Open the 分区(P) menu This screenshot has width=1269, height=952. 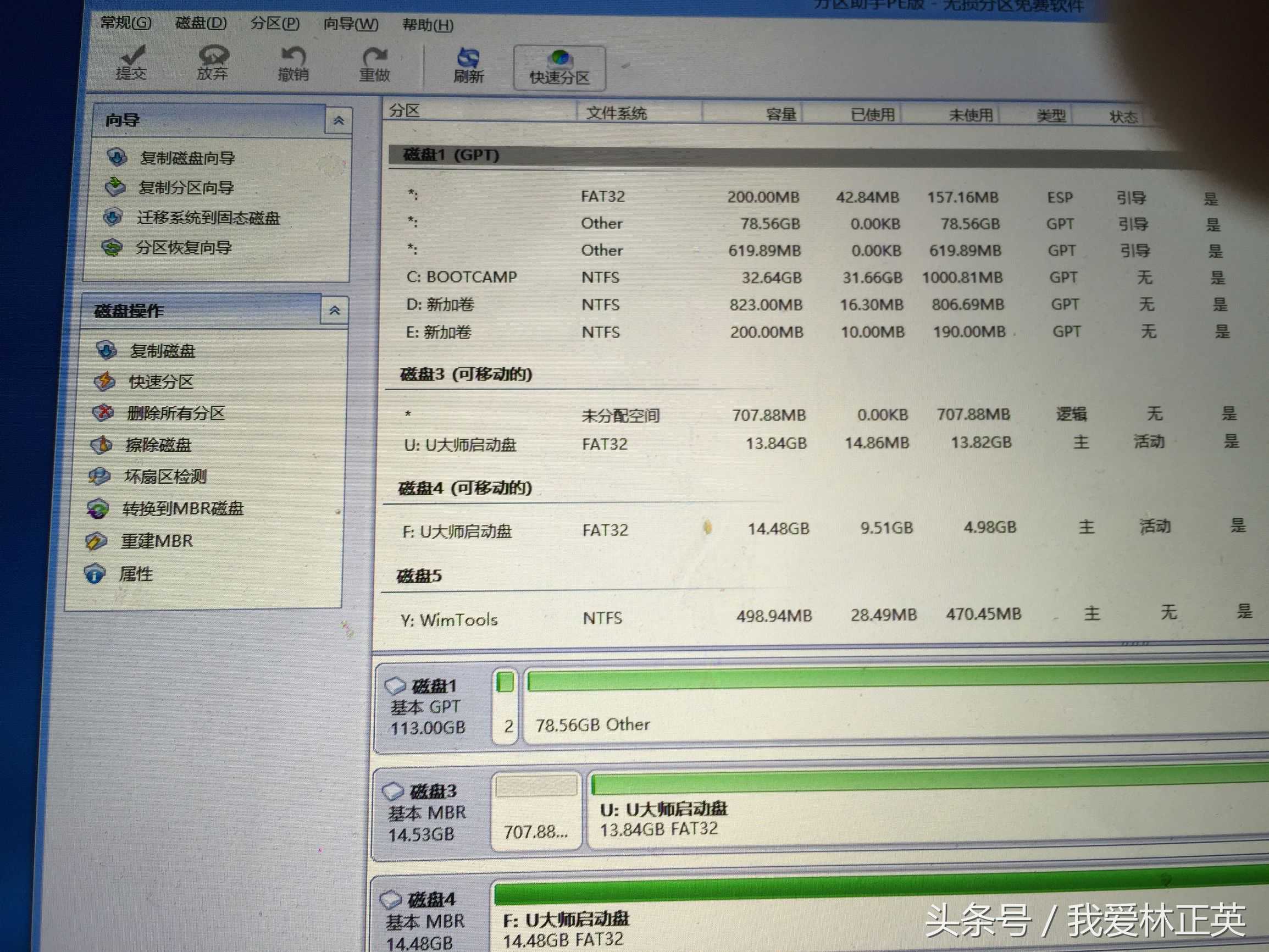[275, 24]
